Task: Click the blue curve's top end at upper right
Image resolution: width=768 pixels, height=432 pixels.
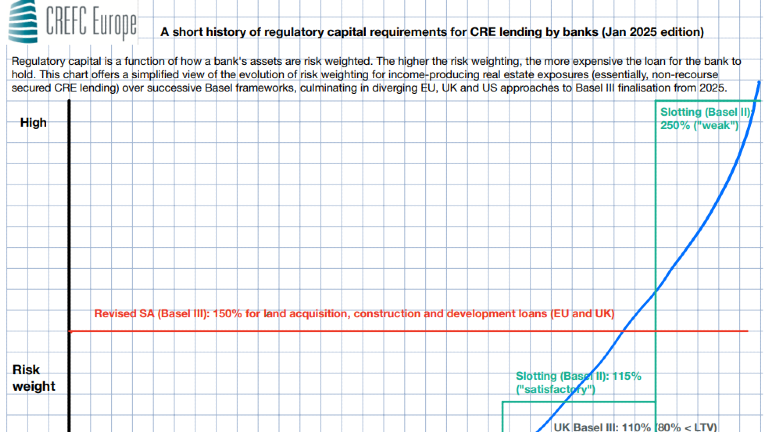Action: pyautogui.click(x=759, y=83)
